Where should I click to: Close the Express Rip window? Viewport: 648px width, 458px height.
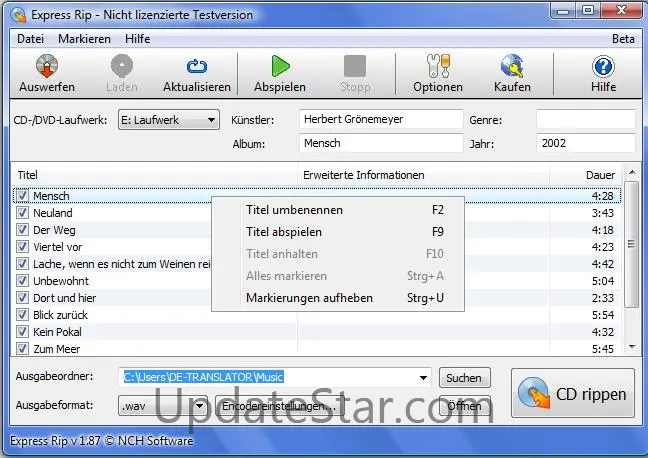click(x=621, y=10)
